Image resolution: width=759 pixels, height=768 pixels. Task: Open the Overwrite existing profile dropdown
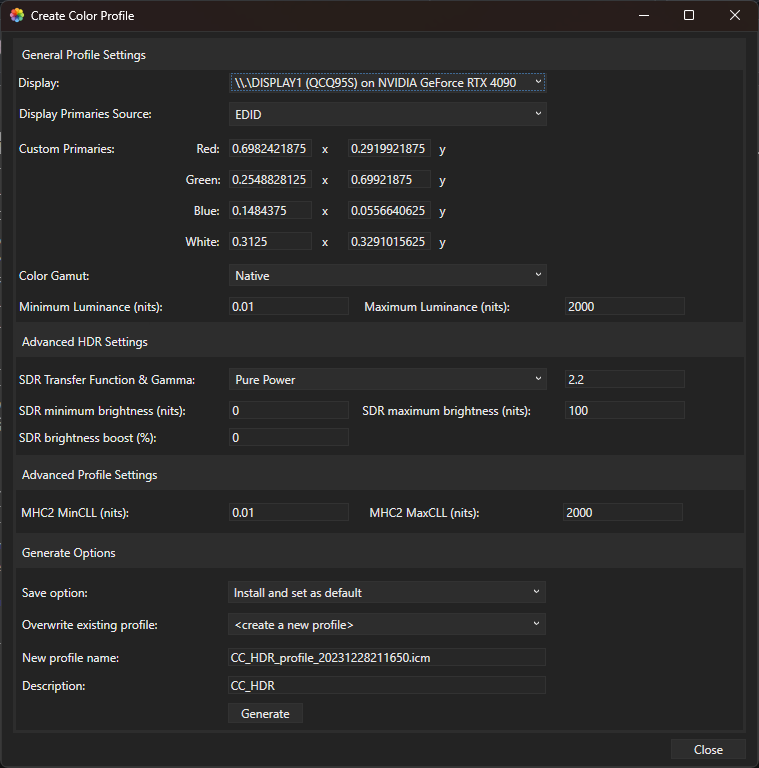(386, 624)
